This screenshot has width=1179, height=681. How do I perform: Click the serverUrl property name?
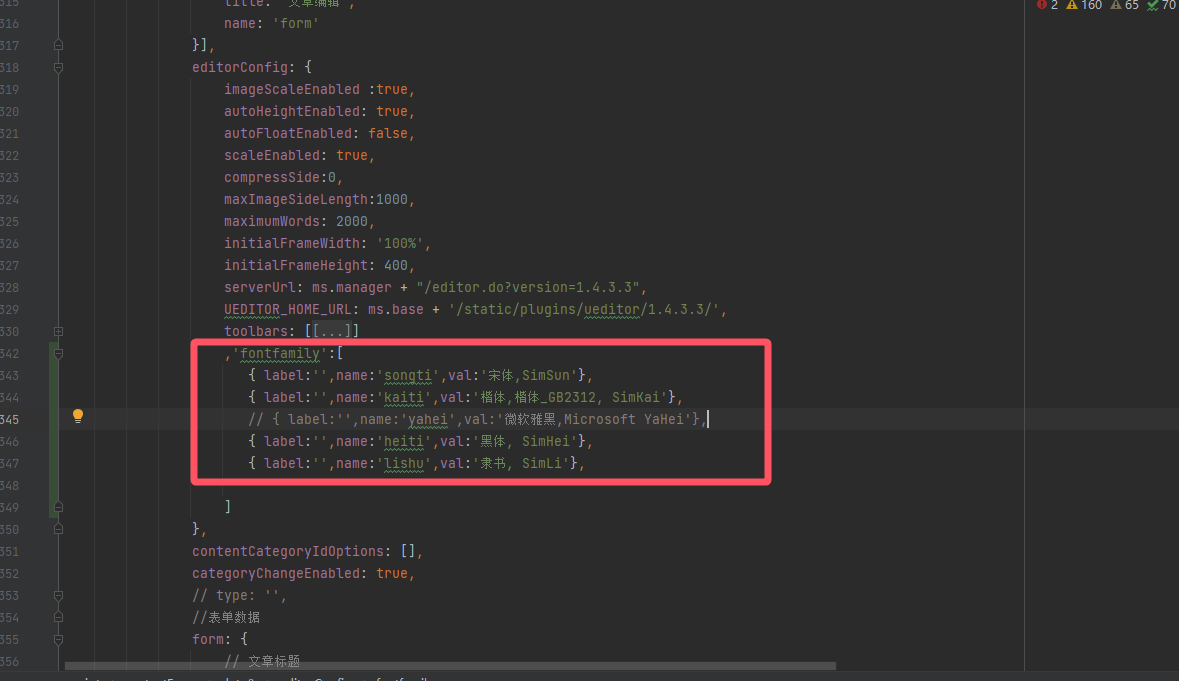pyautogui.click(x=262, y=287)
